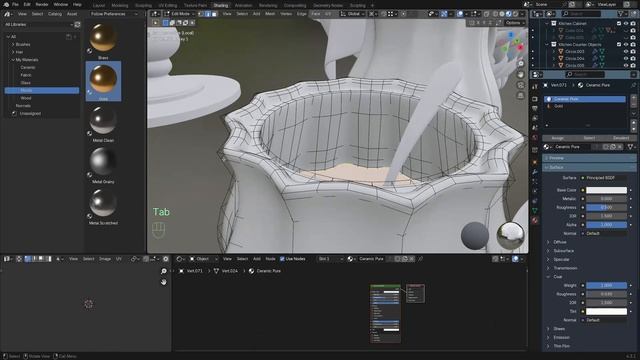Click the Select button under material slots
Image resolution: width=640 pixels, height=360 pixels.
[x=589, y=138]
